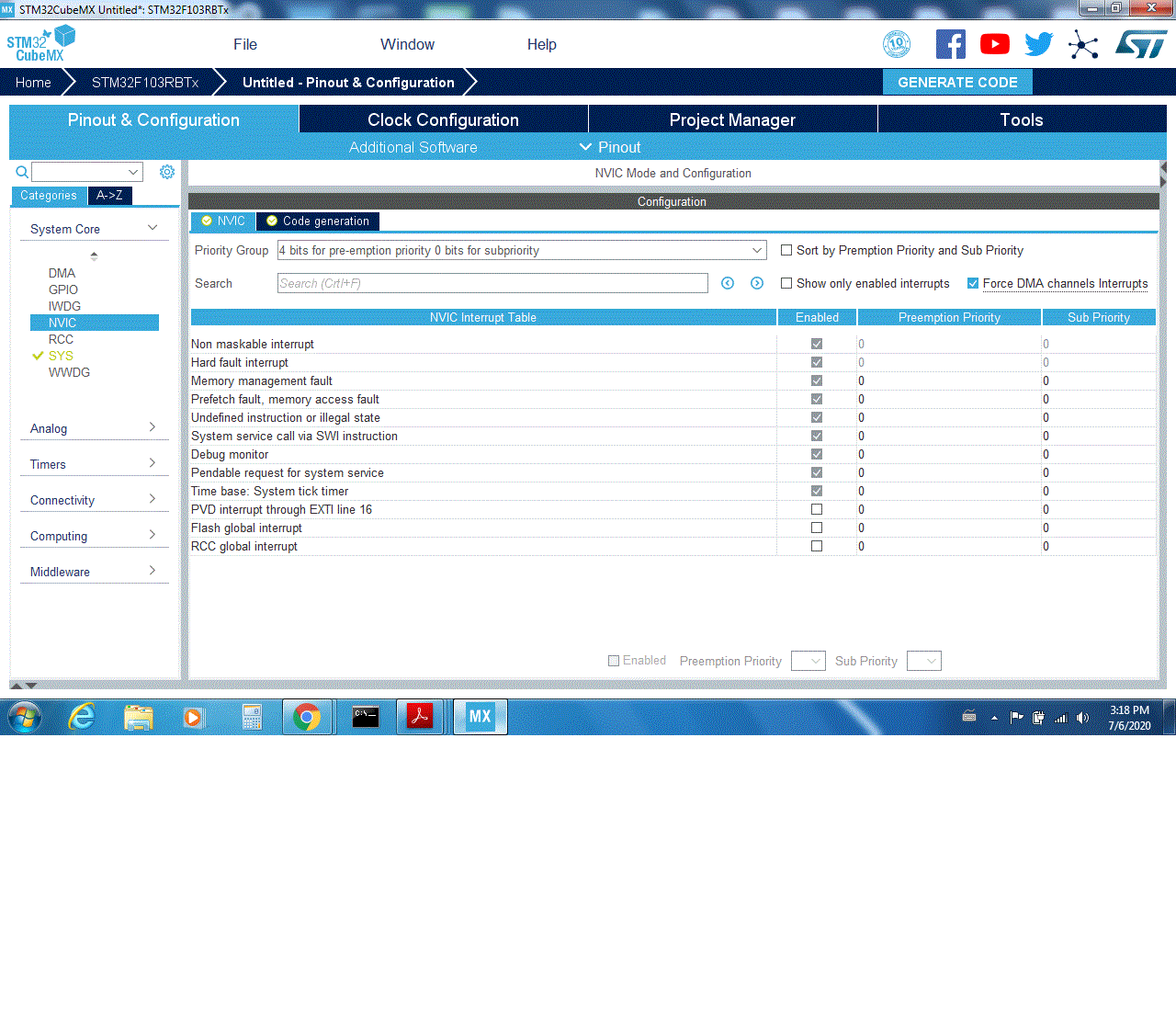Open Google Chrome from taskbar
This screenshot has width=1176, height=1033.
(307, 717)
